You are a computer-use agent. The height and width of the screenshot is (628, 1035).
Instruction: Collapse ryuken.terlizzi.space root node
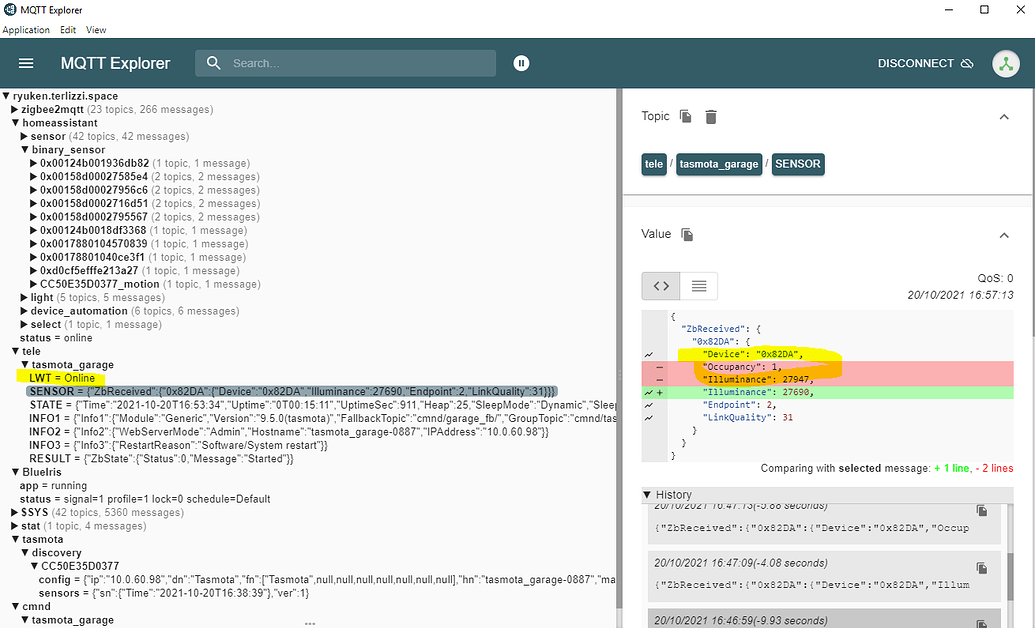coord(6,96)
